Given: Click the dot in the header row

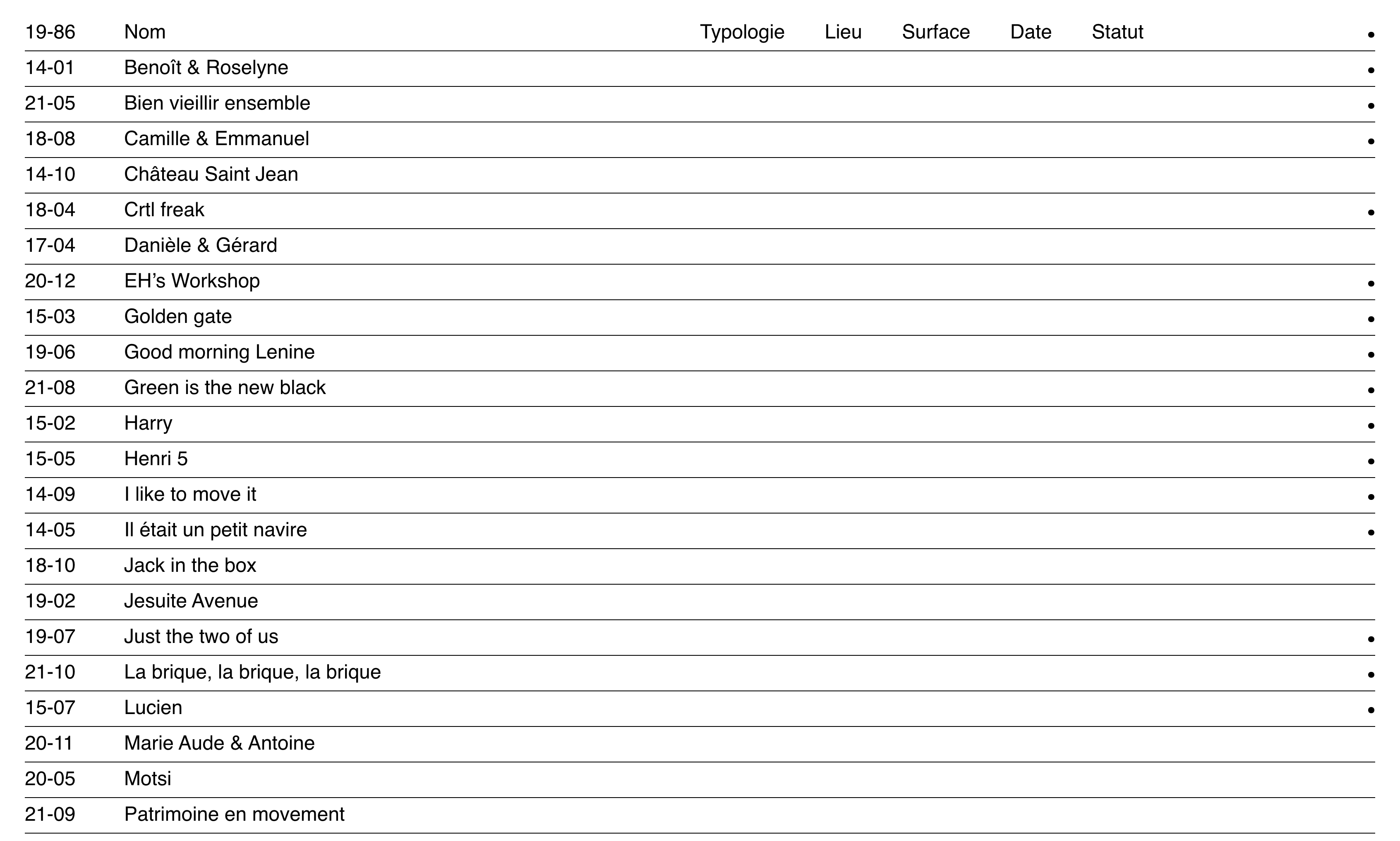Looking at the screenshot, I should (x=1371, y=35).
